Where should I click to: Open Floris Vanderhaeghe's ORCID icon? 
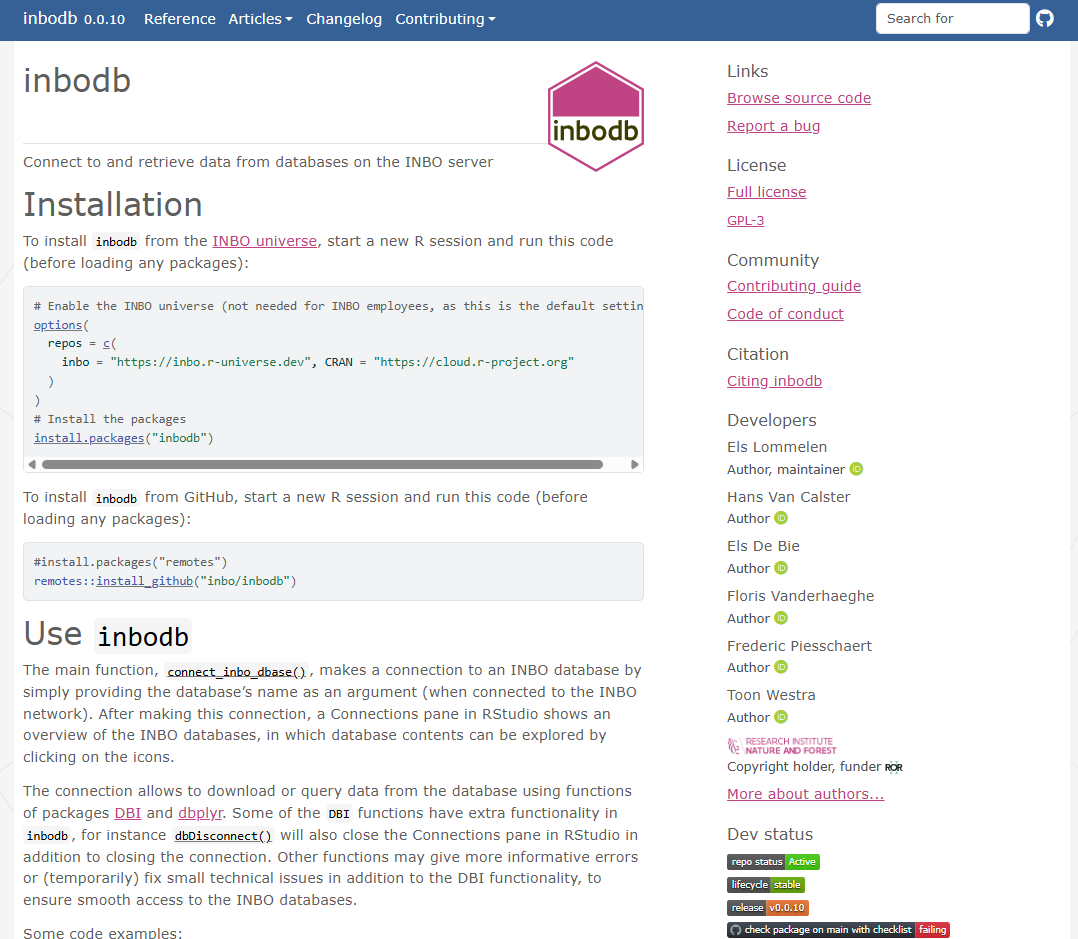tap(781, 618)
